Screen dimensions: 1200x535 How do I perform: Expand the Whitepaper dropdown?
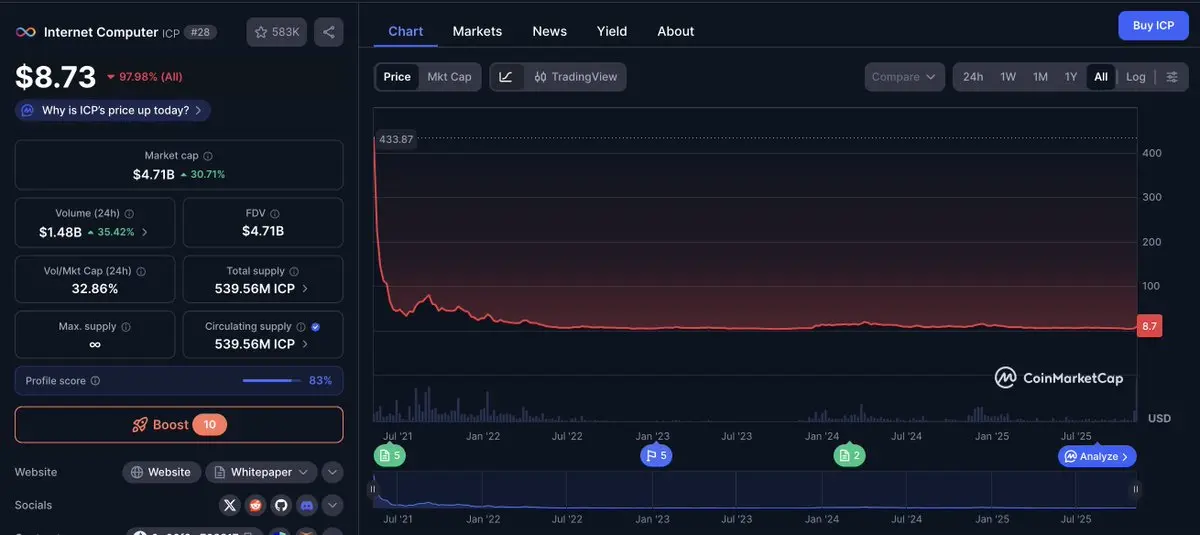pos(261,472)
